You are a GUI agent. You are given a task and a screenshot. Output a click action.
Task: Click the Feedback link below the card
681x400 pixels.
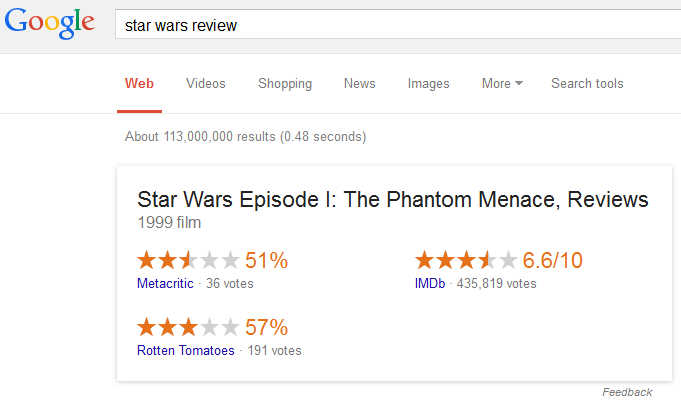pos(627,392)
